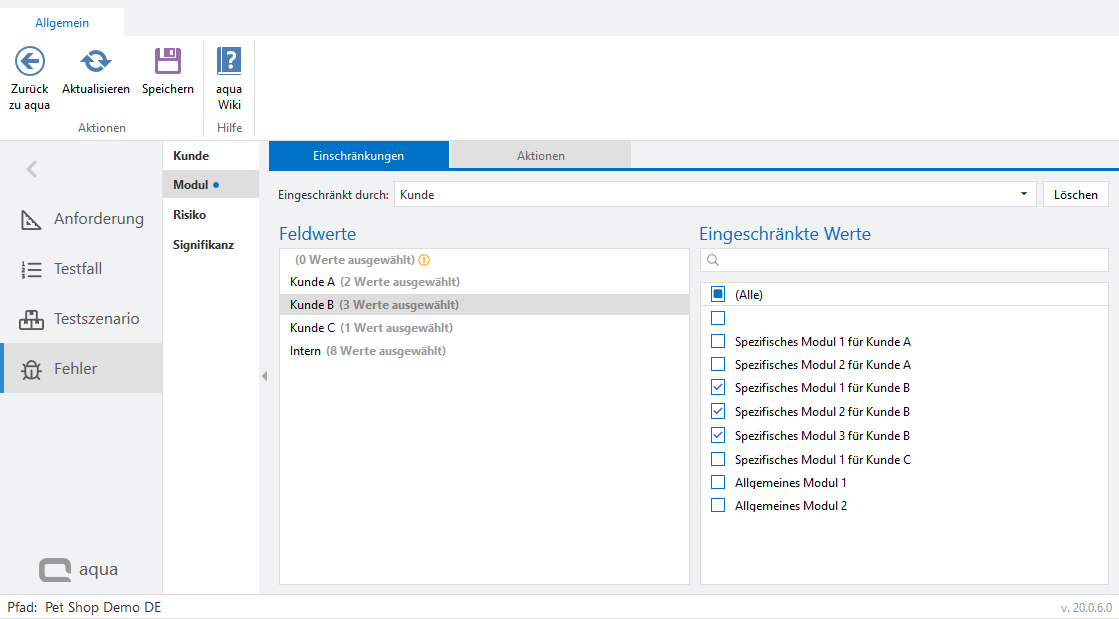
Task: Click the Aktualisieren refresh icon
Action: click(96, 62)
